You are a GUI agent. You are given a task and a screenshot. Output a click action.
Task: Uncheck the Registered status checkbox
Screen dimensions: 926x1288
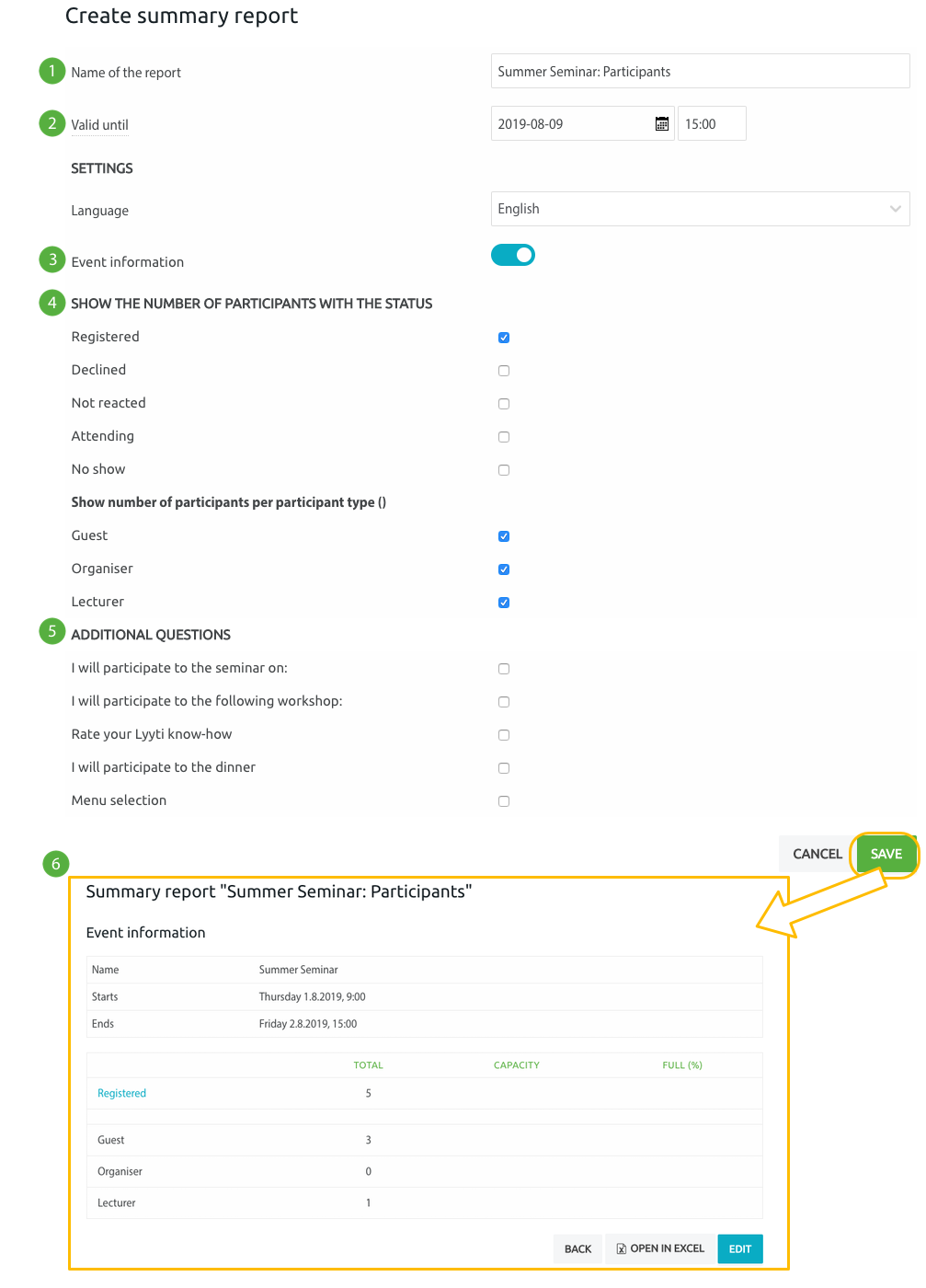(x=504, y=338)
